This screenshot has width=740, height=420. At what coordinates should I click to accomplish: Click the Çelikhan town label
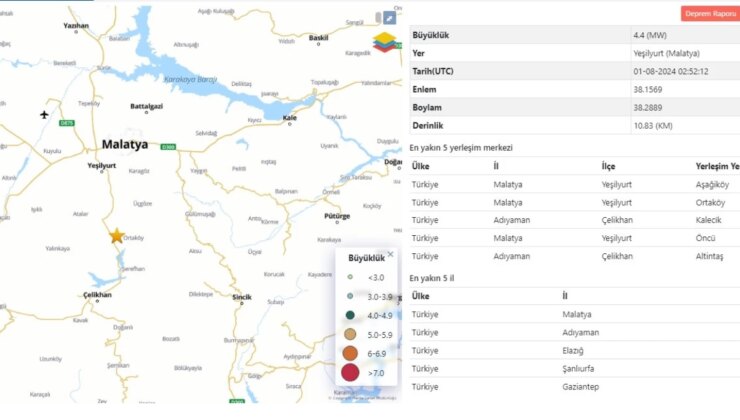[97, 294]
